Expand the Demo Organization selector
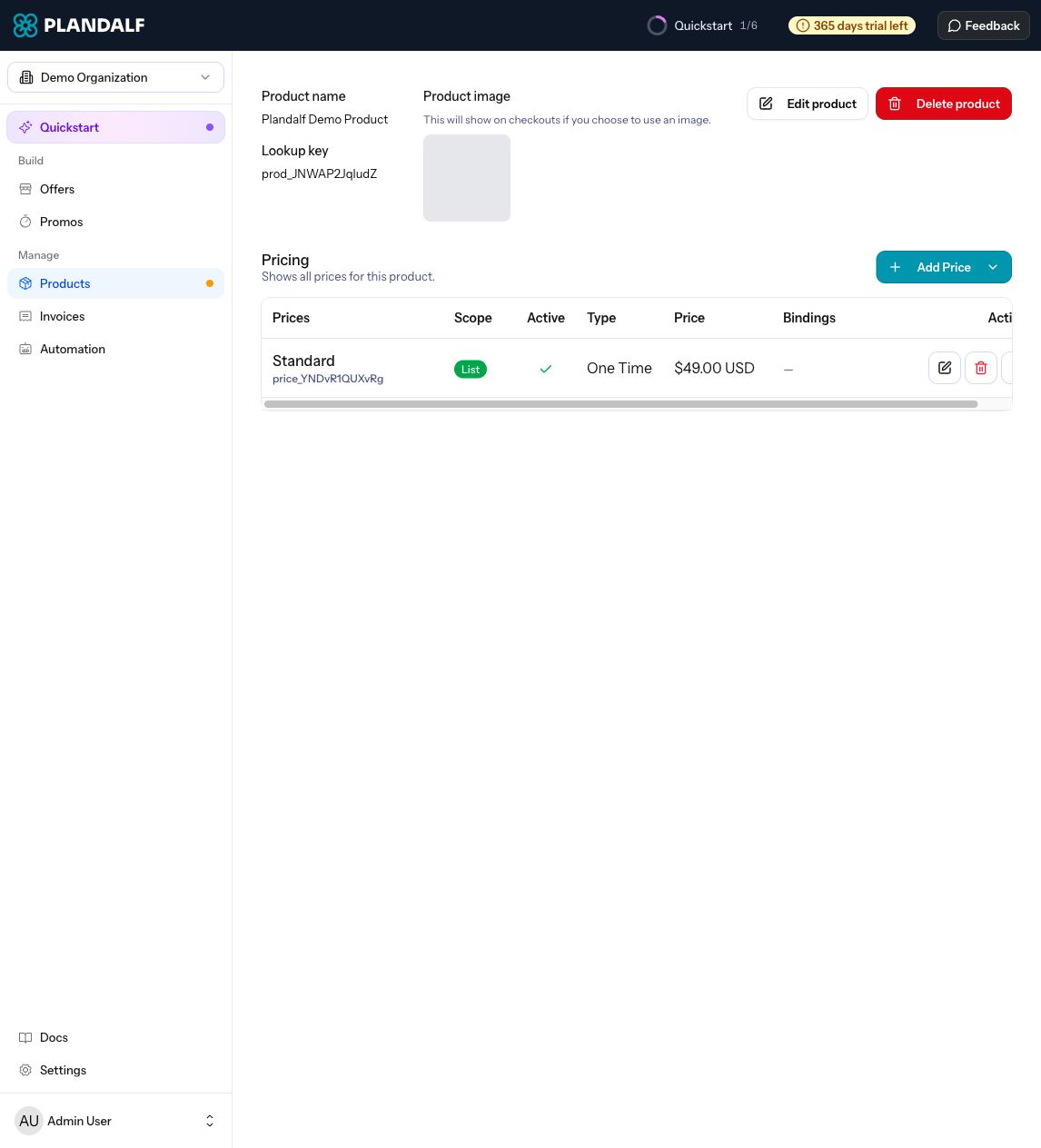Screen dimensions: 1041x1148 115,77
